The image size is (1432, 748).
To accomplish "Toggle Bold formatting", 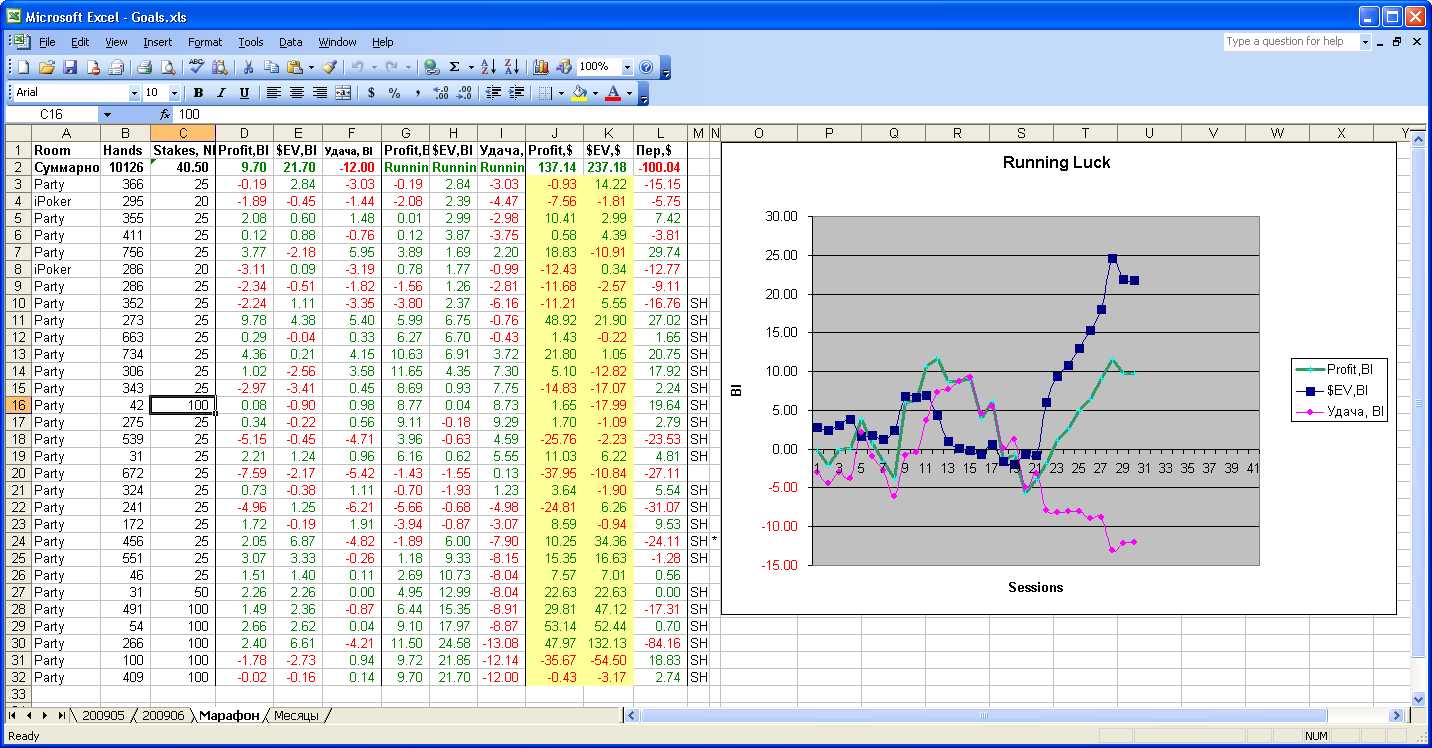I will [x=198, y=93].
